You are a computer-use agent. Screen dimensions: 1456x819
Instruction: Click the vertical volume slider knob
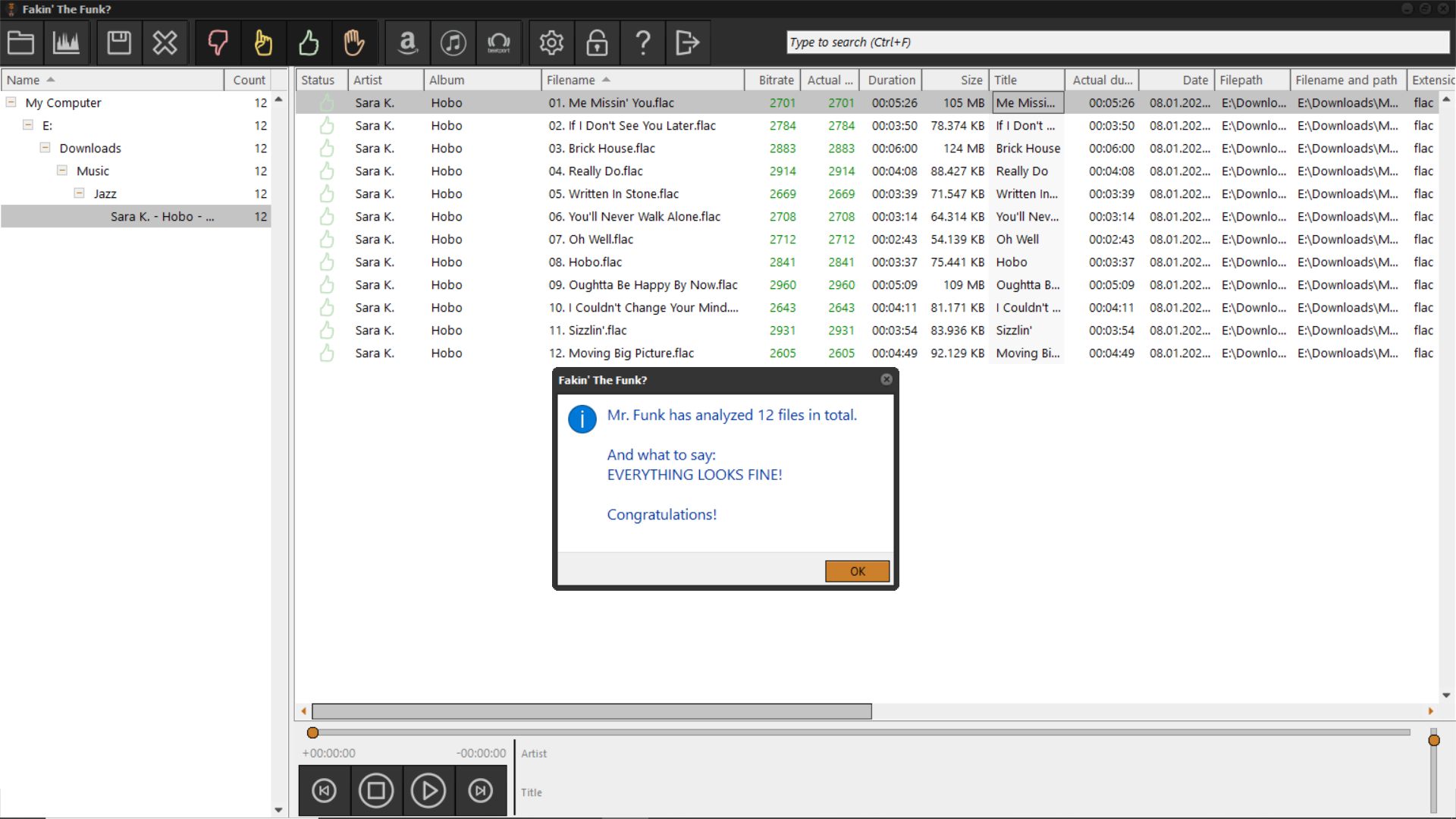[1433, 740]
